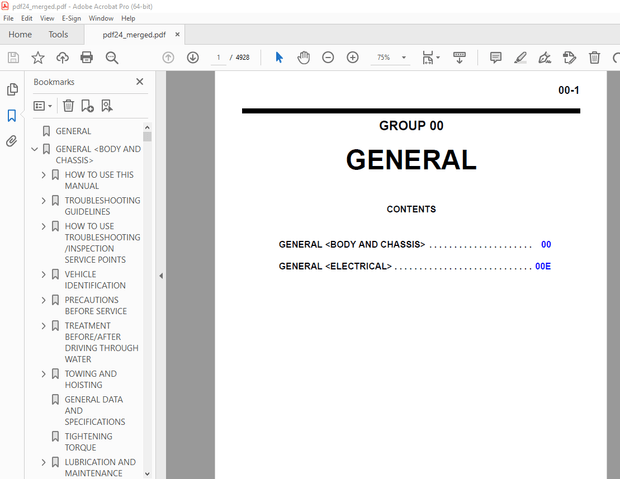Select the pdf24_merged.pdf document tab

click(x=134, y=35)
